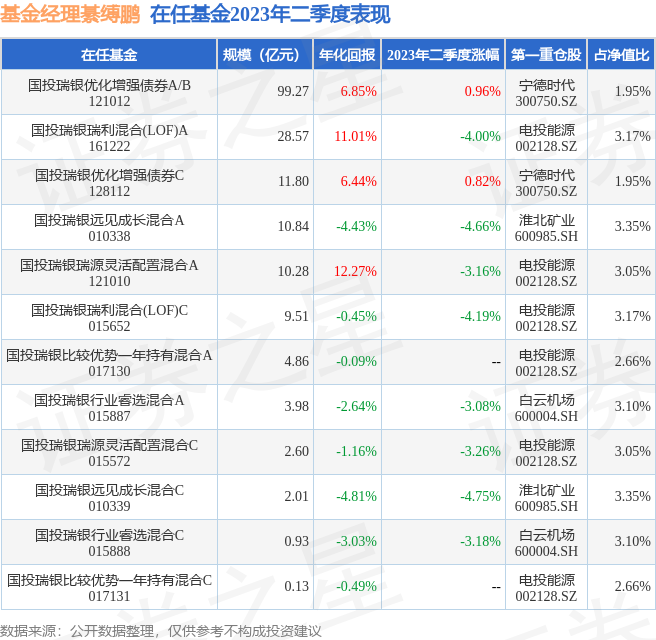
Task: Select fund 国投瑞银行业睿选混合A 015887
Action: coord(109,407)
